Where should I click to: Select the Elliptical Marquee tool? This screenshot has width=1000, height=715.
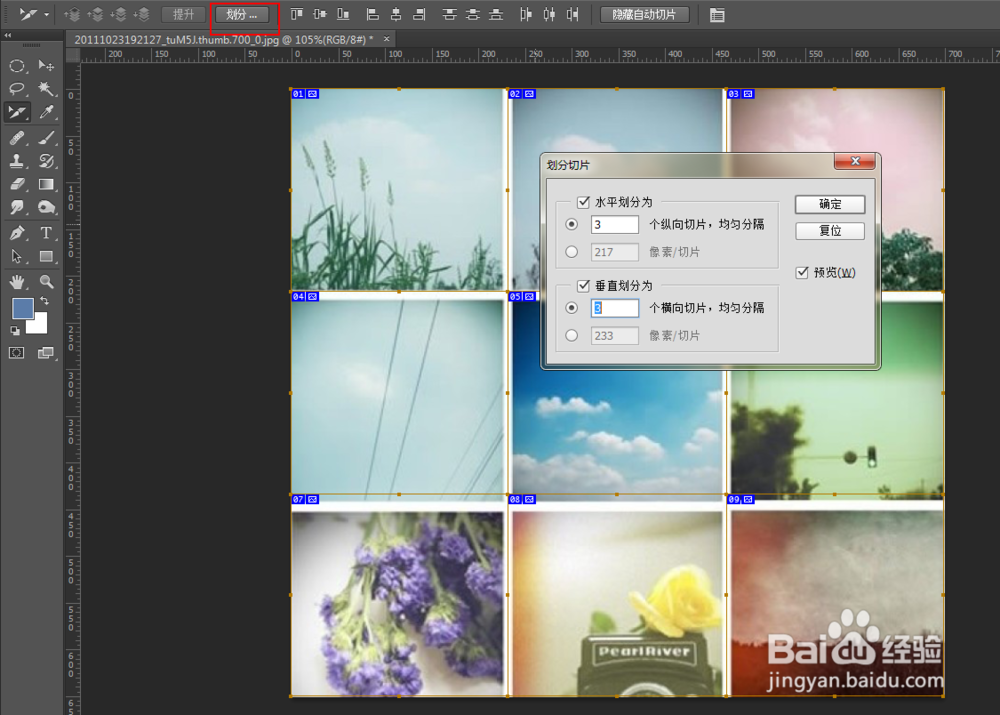(17, 65)
